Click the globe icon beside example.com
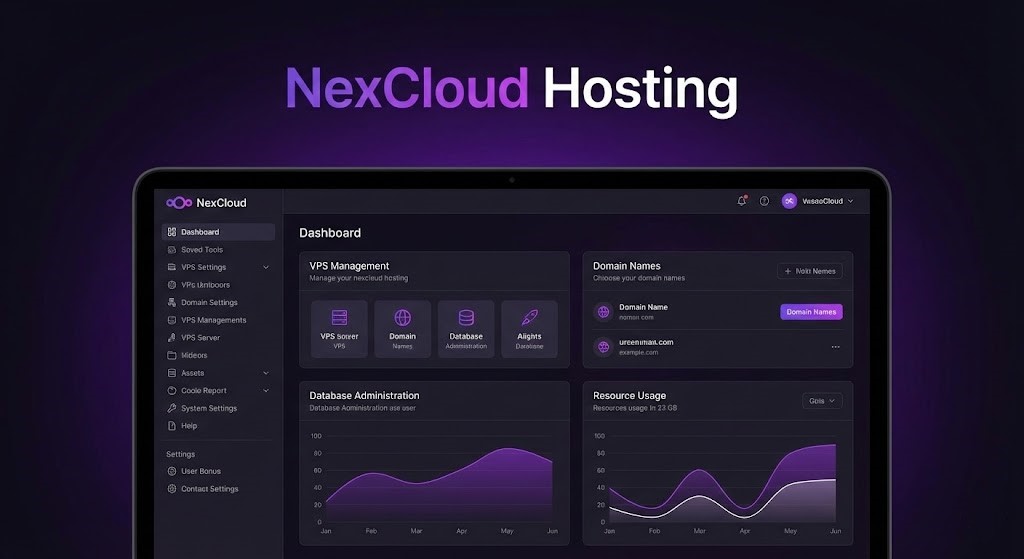The image size is (1024, 559). click(603, 347)
